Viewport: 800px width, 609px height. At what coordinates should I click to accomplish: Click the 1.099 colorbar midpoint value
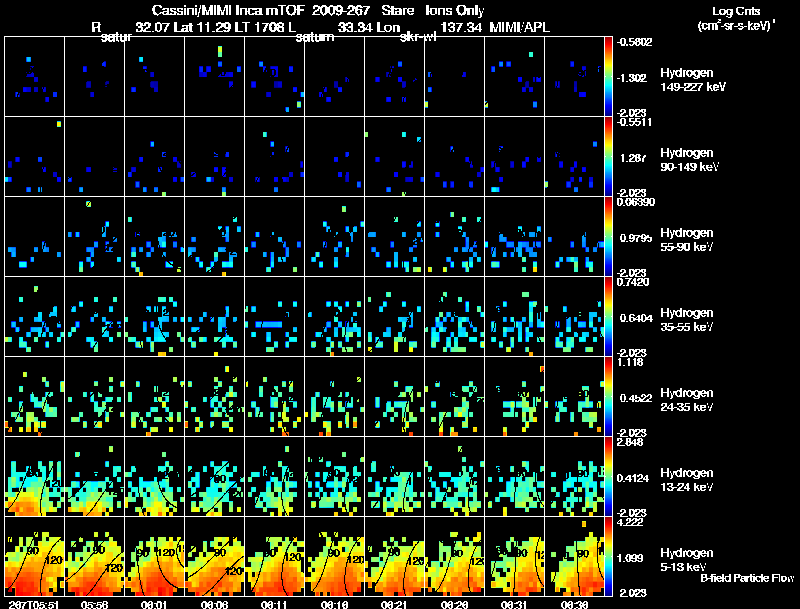coord(632,559)
